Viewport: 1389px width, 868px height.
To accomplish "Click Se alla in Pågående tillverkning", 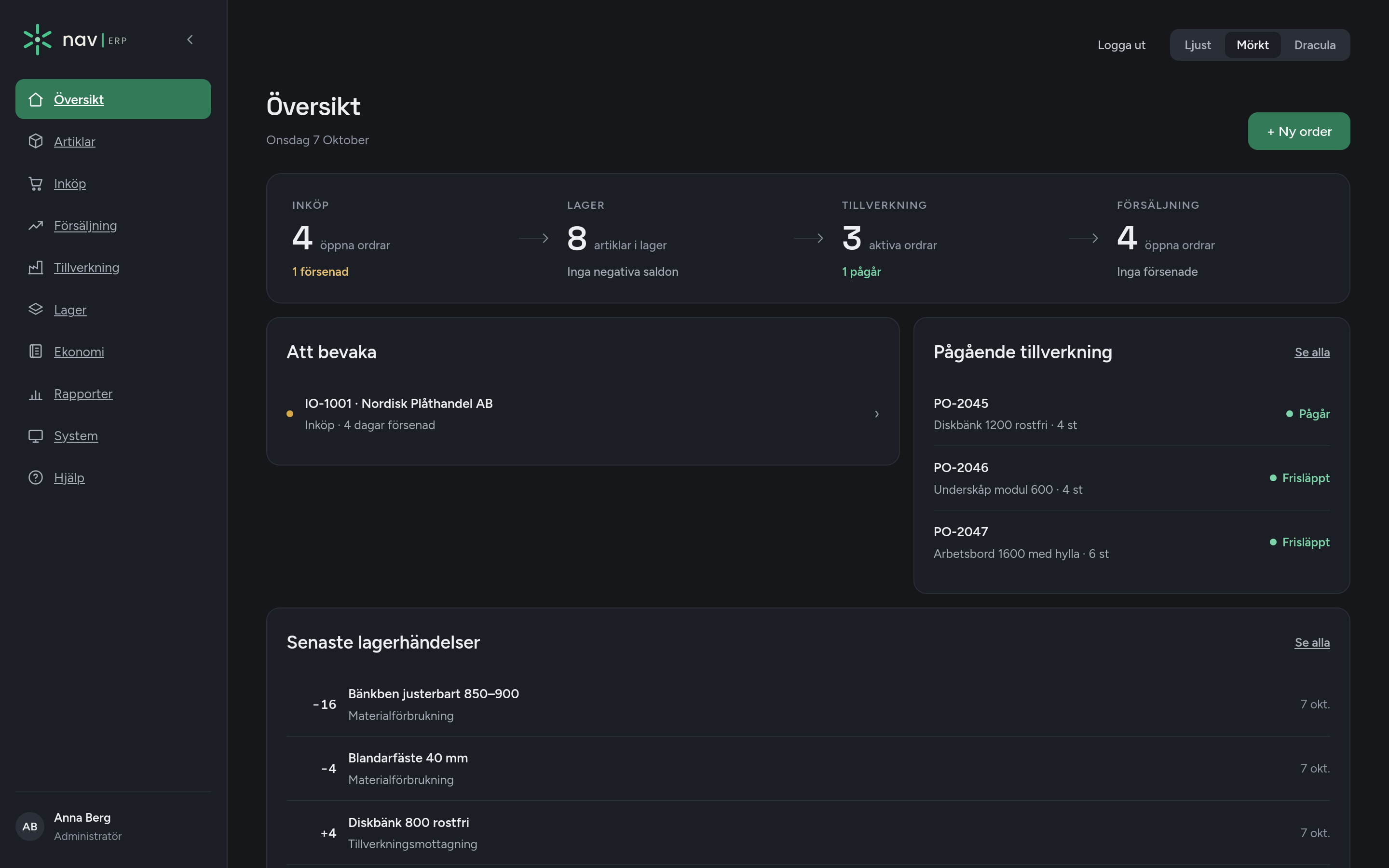I will pos(1312,353).
